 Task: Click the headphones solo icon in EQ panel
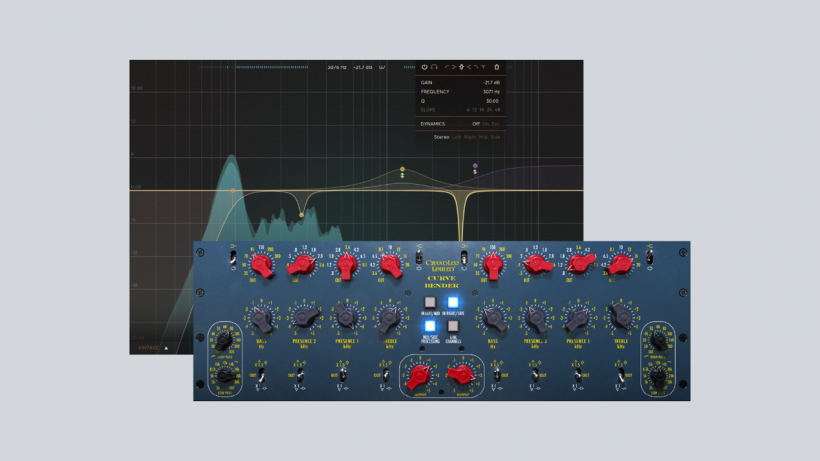coord(434,67)
